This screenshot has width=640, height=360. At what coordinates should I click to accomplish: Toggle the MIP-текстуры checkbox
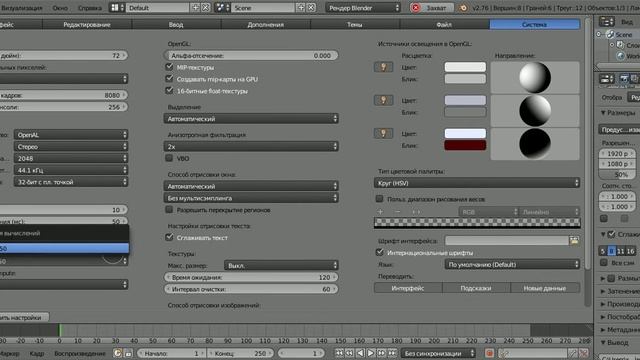pyautogui.click(x=169, y=67)
